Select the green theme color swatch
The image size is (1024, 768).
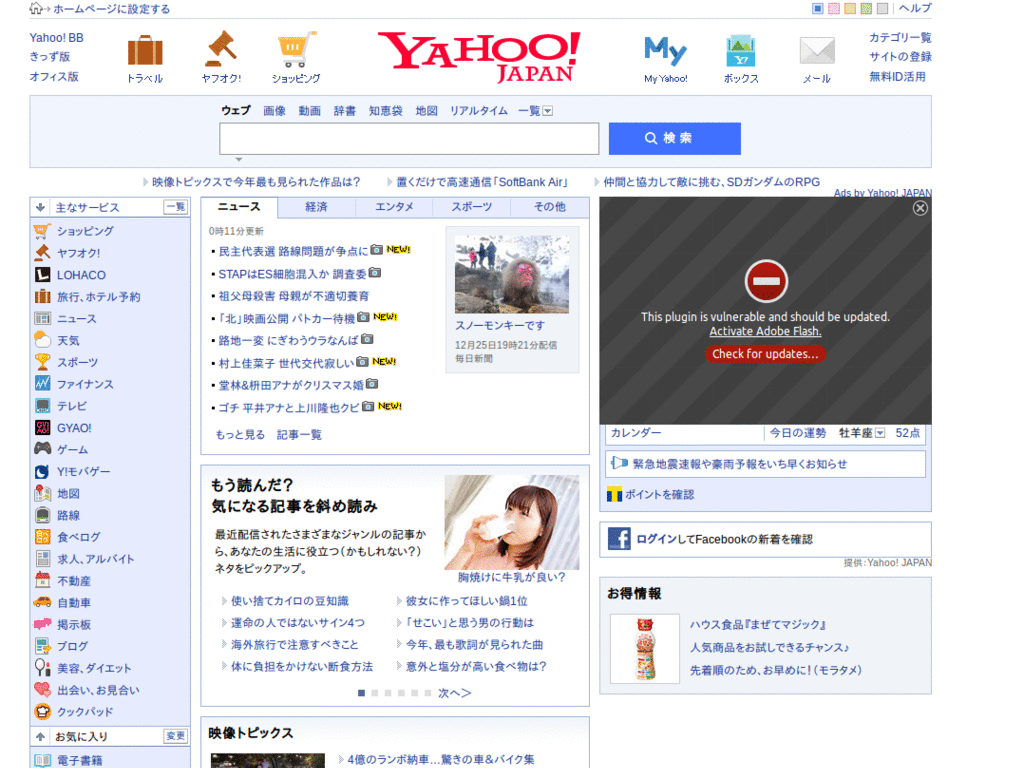point(866,8)
